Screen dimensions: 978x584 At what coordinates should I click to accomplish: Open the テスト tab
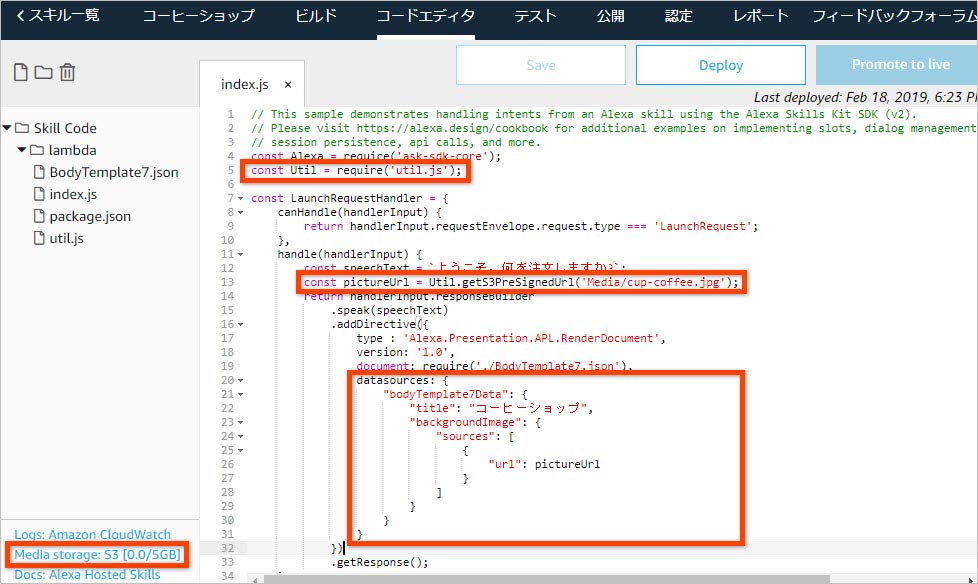[x=535, y=16]
